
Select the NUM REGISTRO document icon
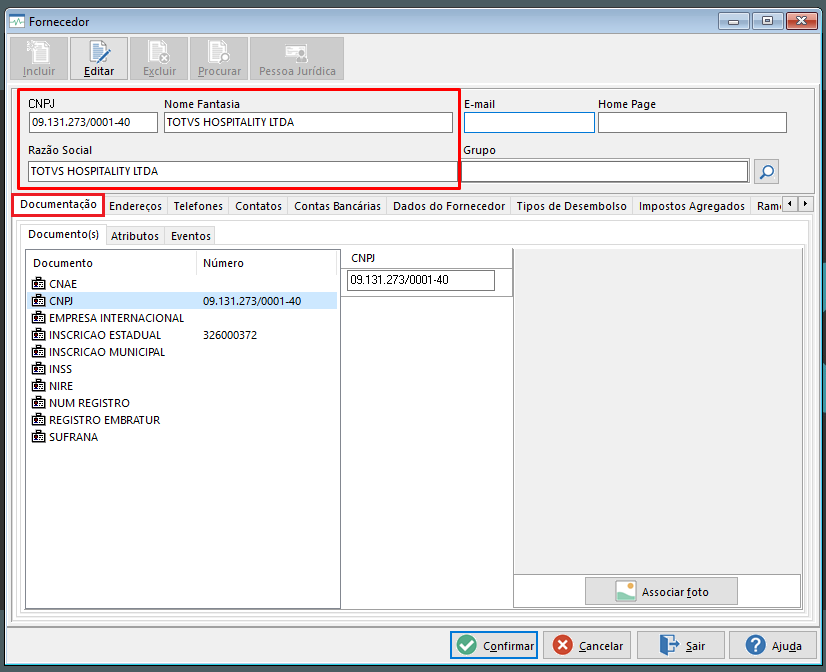click(x=38, y=403)
